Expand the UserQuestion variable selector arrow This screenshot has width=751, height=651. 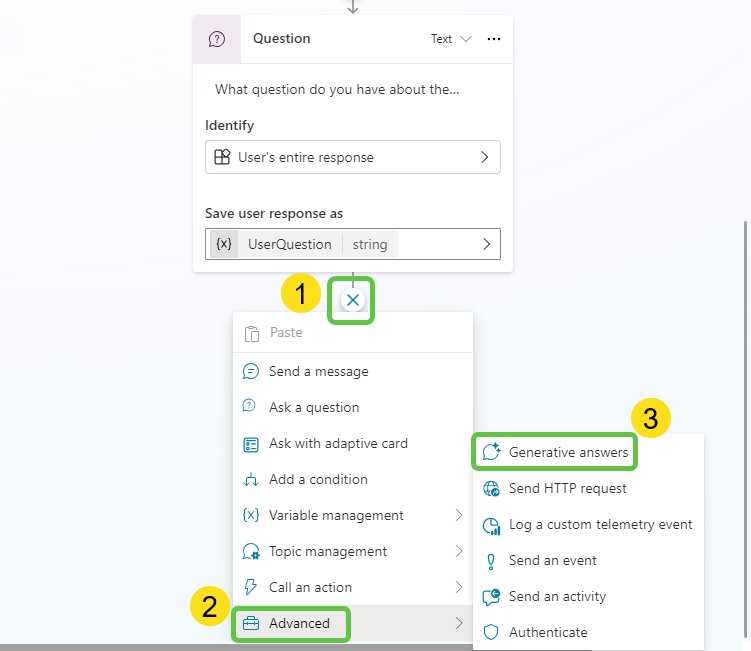click(486, 244)
